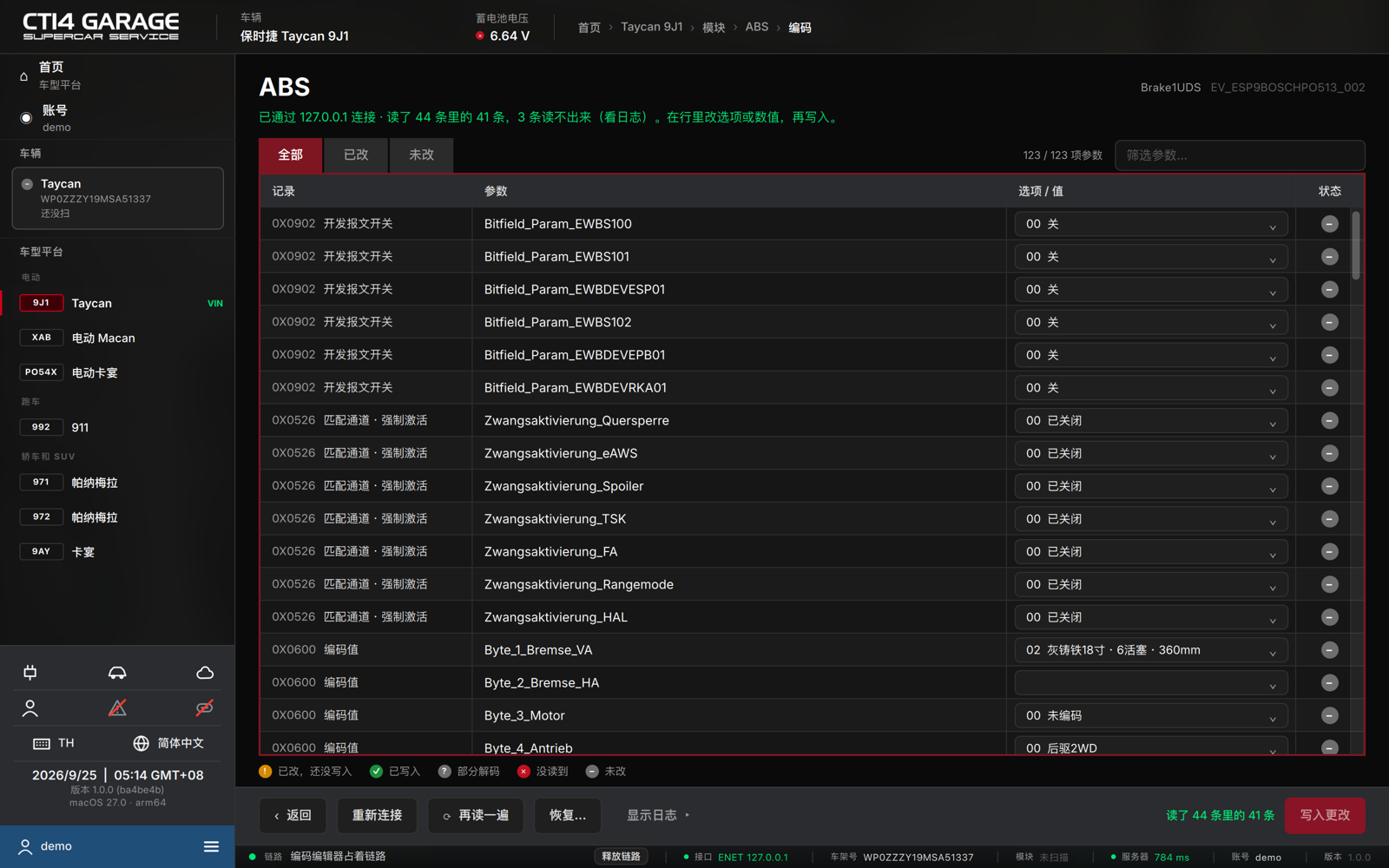
Task: Click status icon for Zwangsaktivierung_Spoiler row
Action: click(1329, 486)
